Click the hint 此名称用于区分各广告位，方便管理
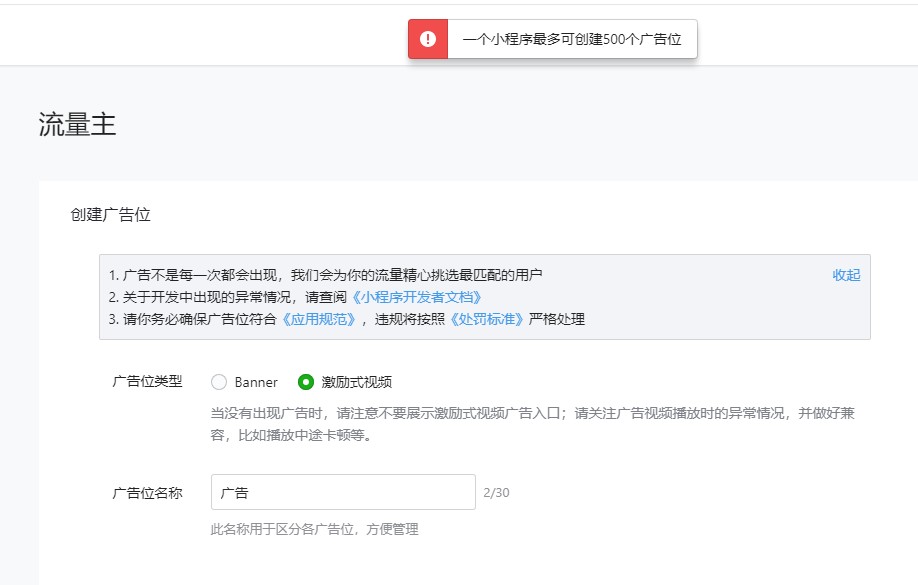The width and height of the screenshot is (918, 585). [x=314, y=529]
